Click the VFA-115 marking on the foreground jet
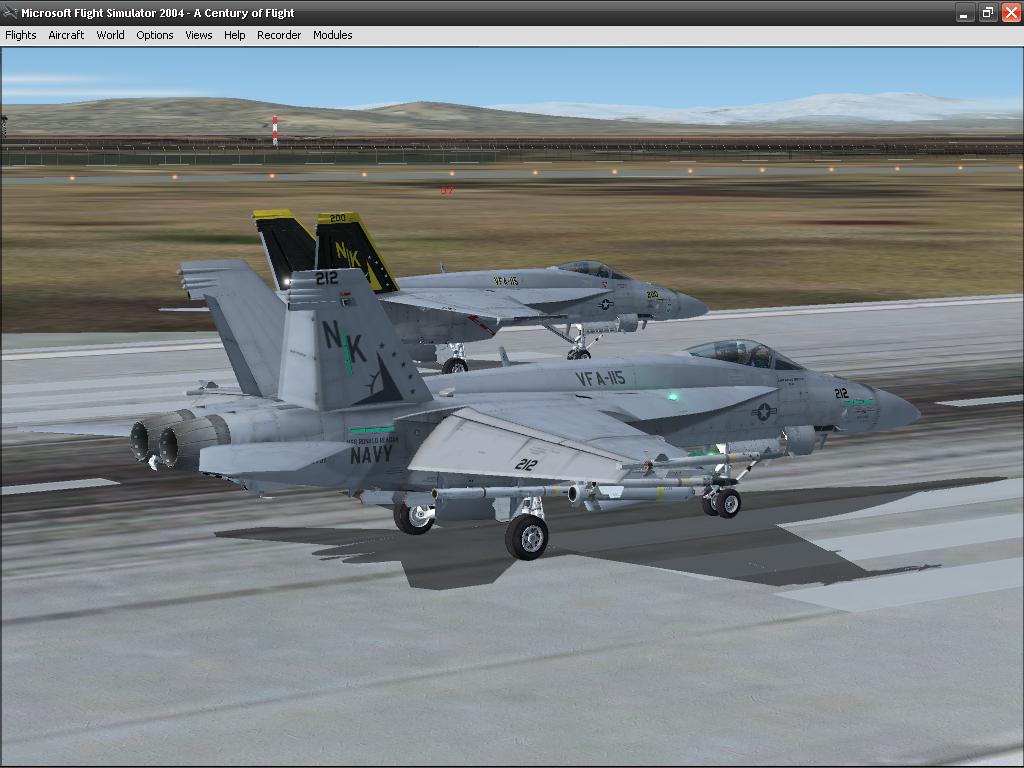Screen dimensions: 1024x768 600,378
